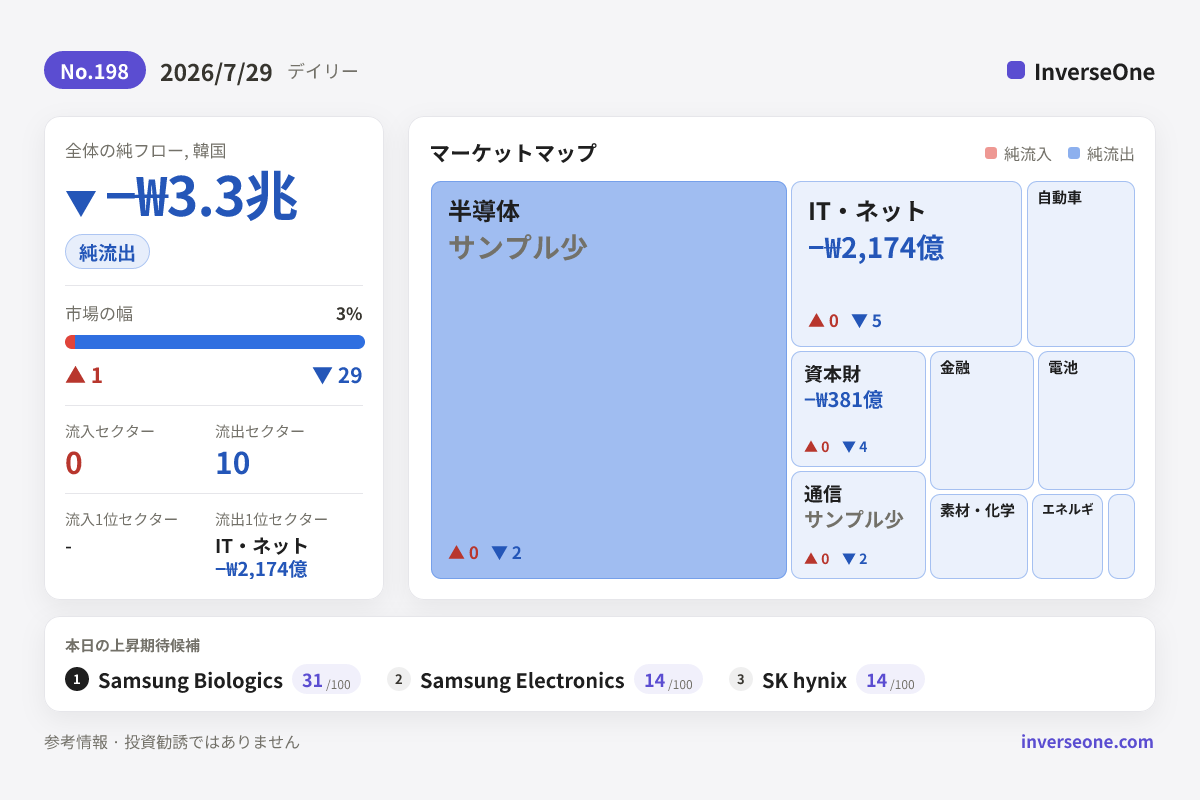The width and height of the screenshot is (1200, 800).
Task: Click the rank 2 circle badge
Action: point(399,679)
